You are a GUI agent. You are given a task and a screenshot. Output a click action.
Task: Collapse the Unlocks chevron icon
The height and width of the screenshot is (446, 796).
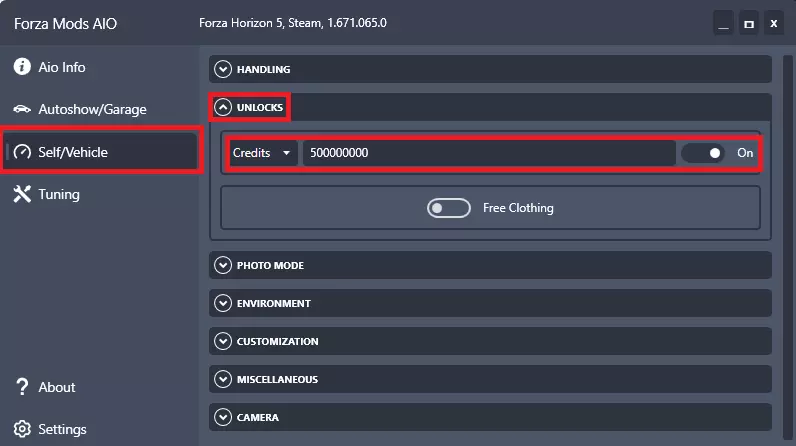pos(223,107)
